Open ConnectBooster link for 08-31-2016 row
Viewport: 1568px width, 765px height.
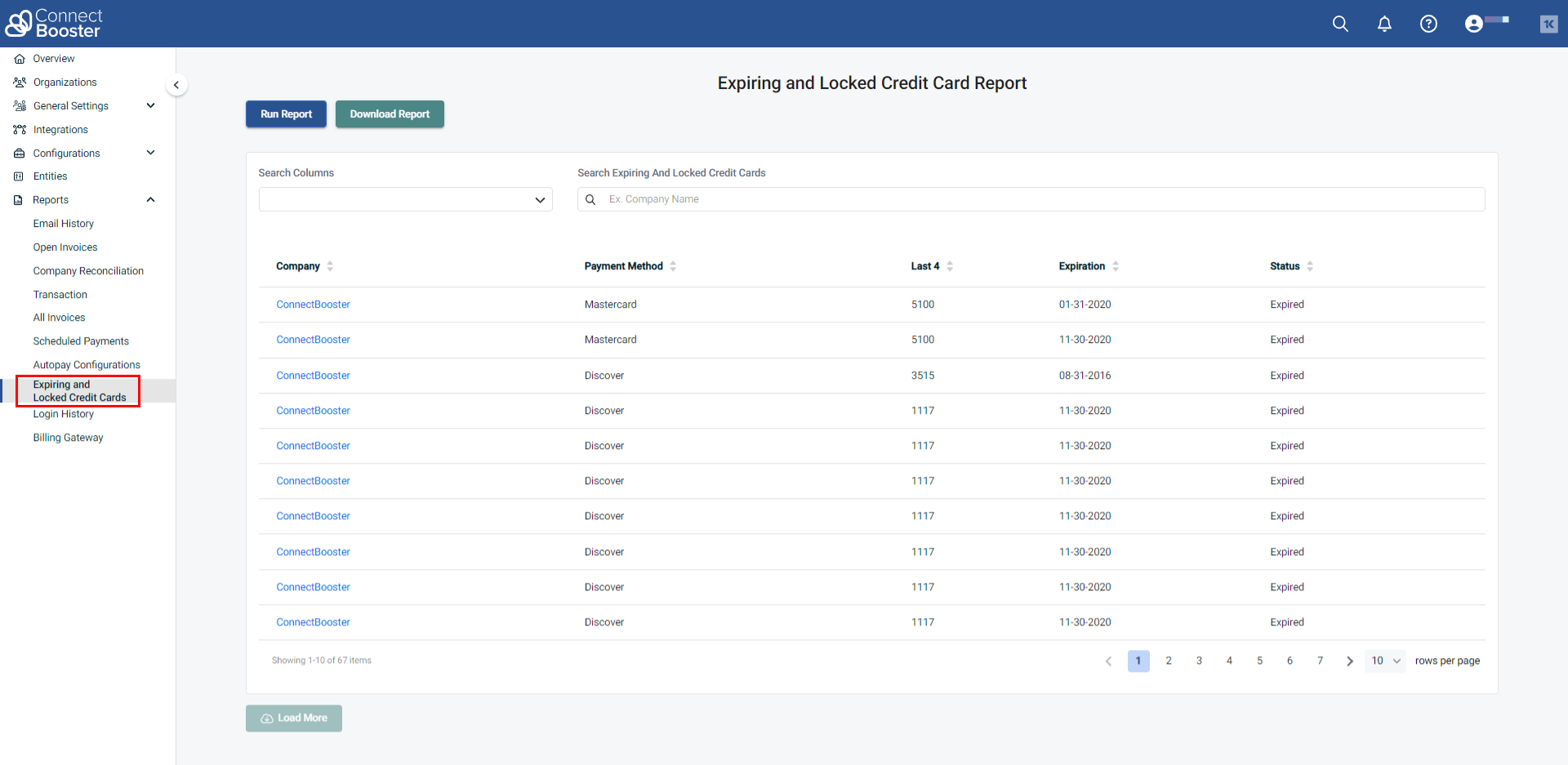tap(313, 376)
